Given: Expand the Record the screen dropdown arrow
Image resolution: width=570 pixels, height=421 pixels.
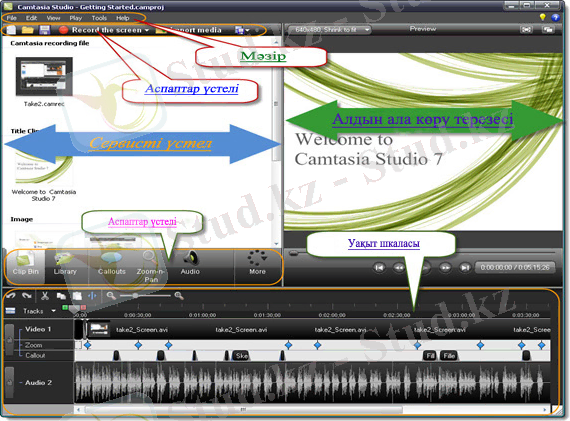Looking at the screenshot, I should click(147, 30).
